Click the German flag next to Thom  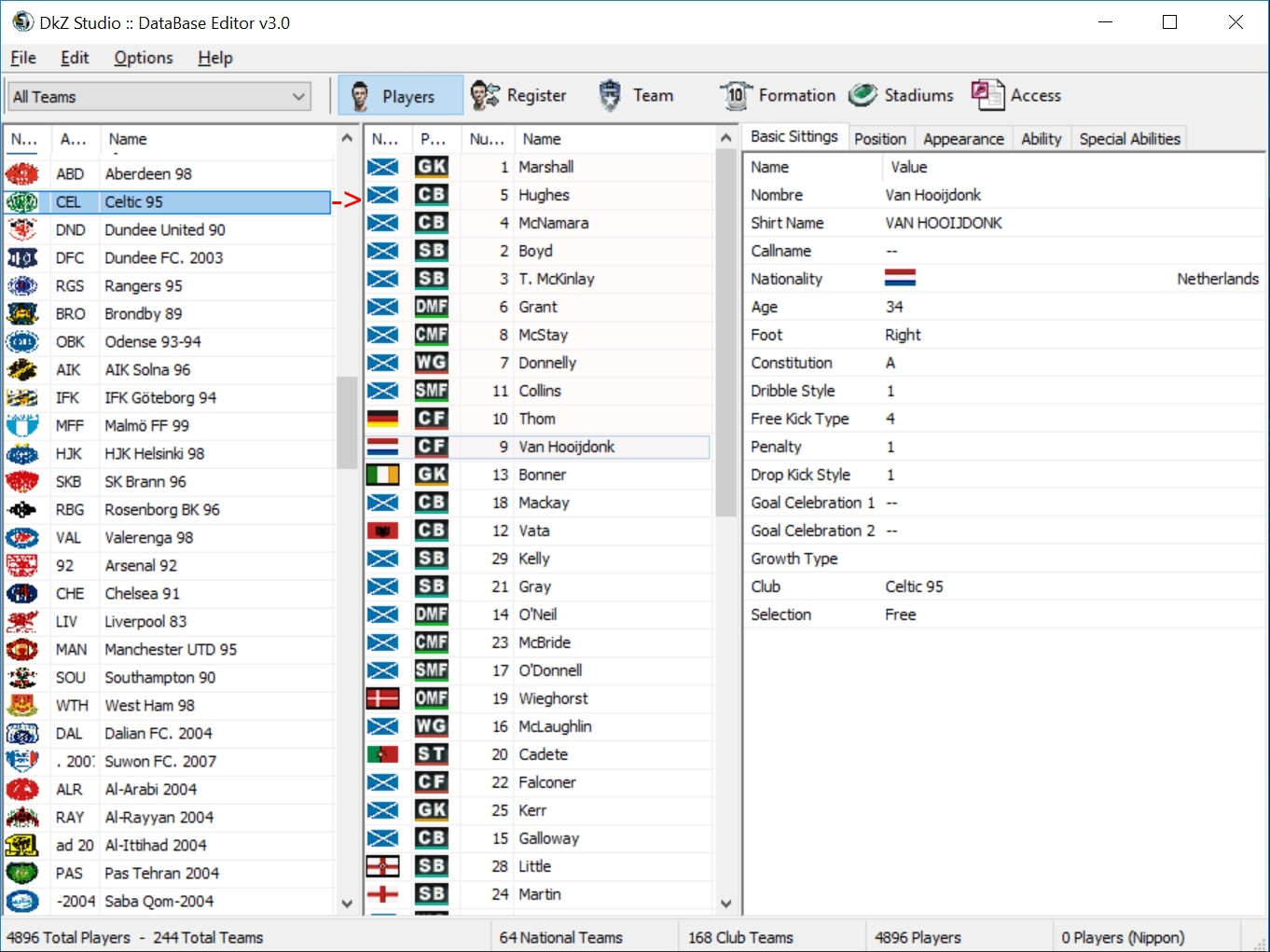382,419
